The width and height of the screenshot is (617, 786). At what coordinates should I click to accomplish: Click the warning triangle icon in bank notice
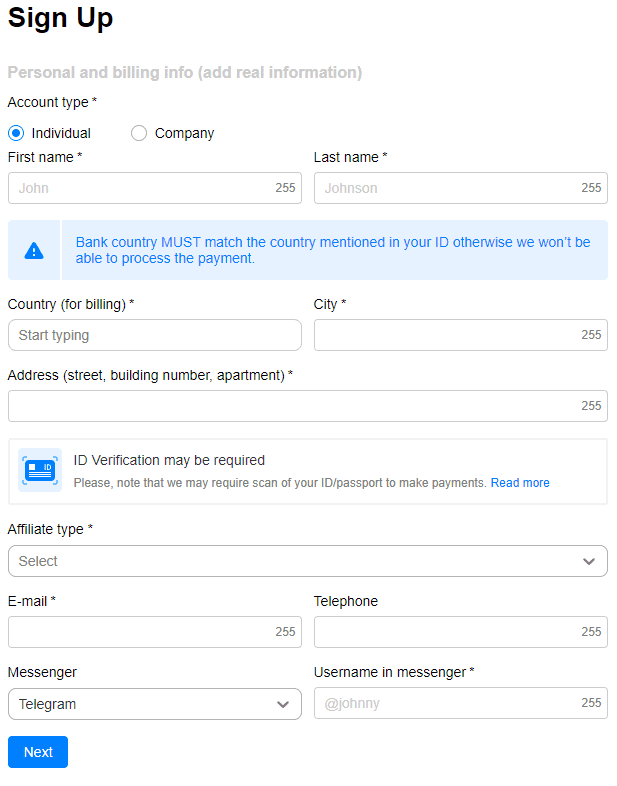34,250
